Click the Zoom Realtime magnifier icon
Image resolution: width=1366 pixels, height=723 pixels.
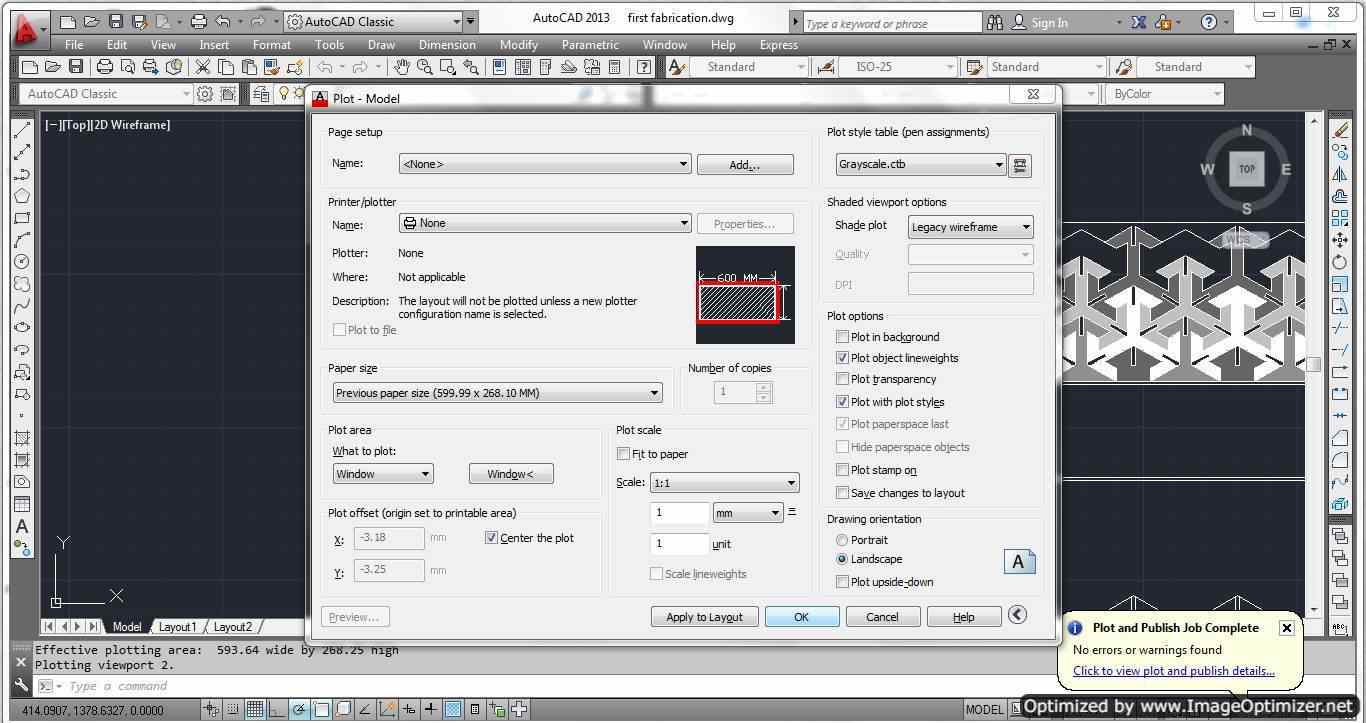point(425,67)
